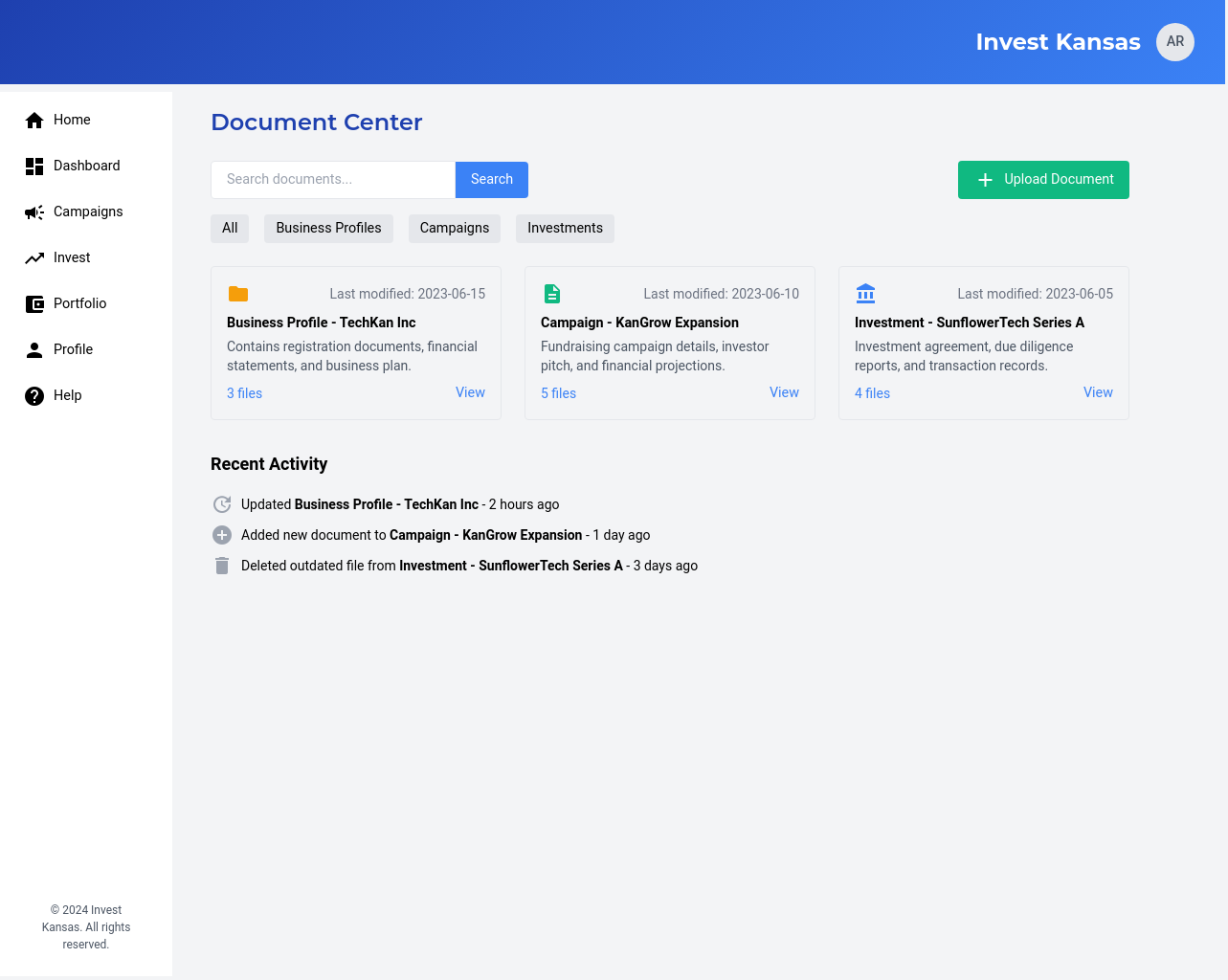Click the Home house icon in sidebar
Viewport: 1228px width, 980px height.
[34, 120]
